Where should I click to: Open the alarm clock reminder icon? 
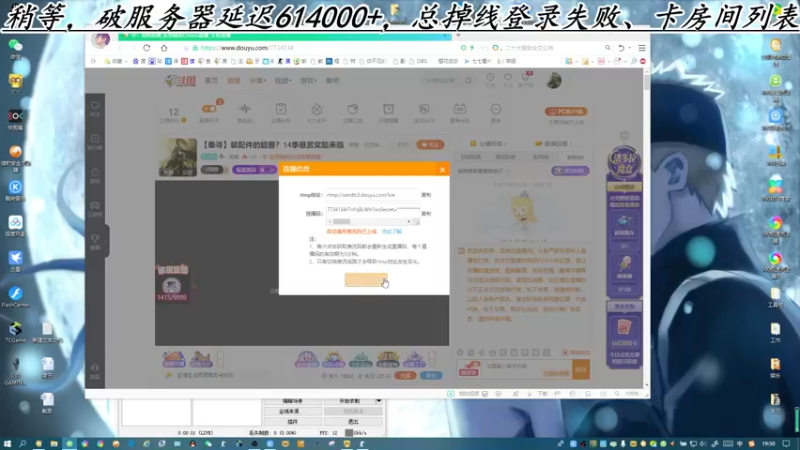(x=388, y=109)
